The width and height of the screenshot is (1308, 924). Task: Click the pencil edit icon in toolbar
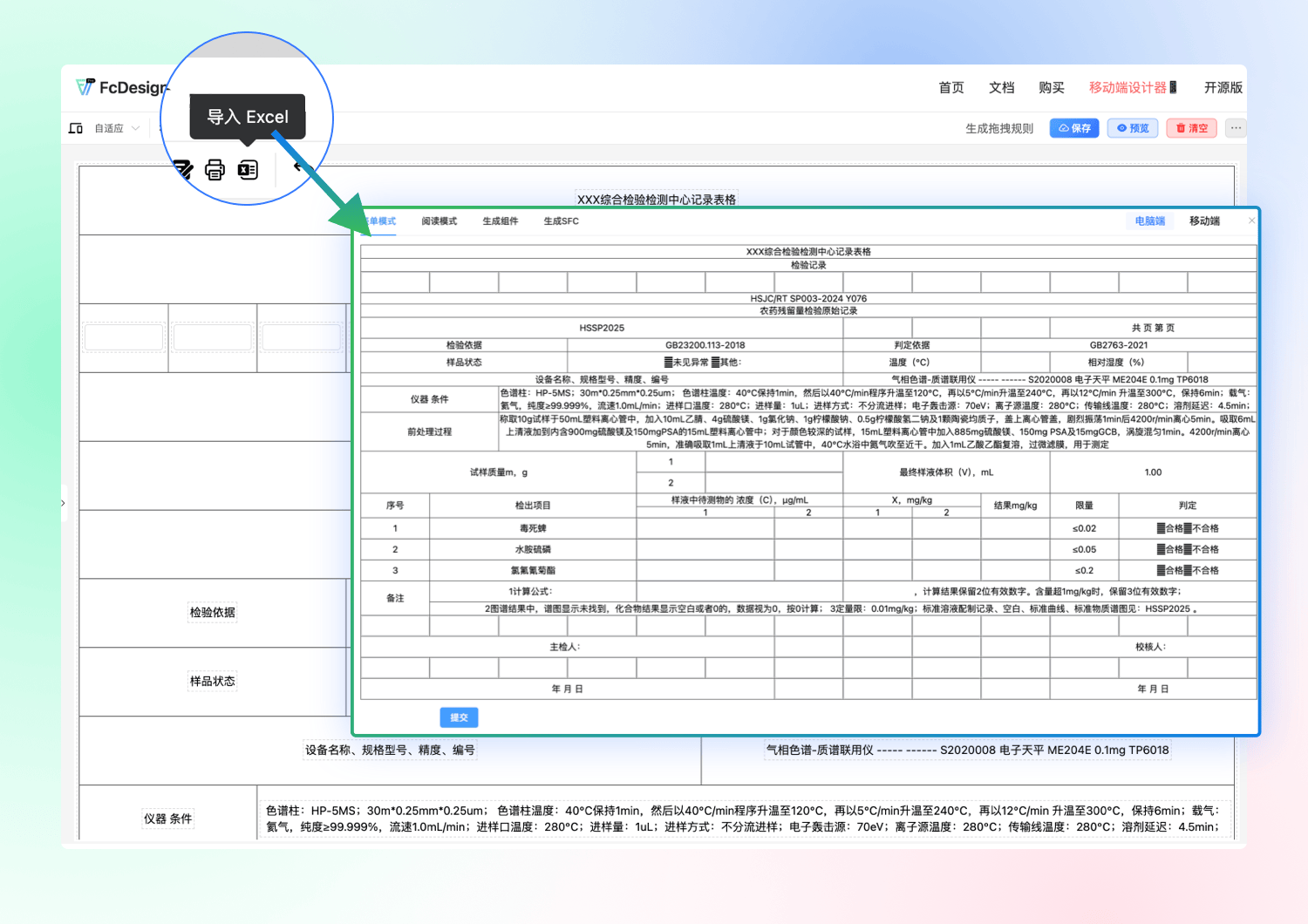(x=183, y=169)
